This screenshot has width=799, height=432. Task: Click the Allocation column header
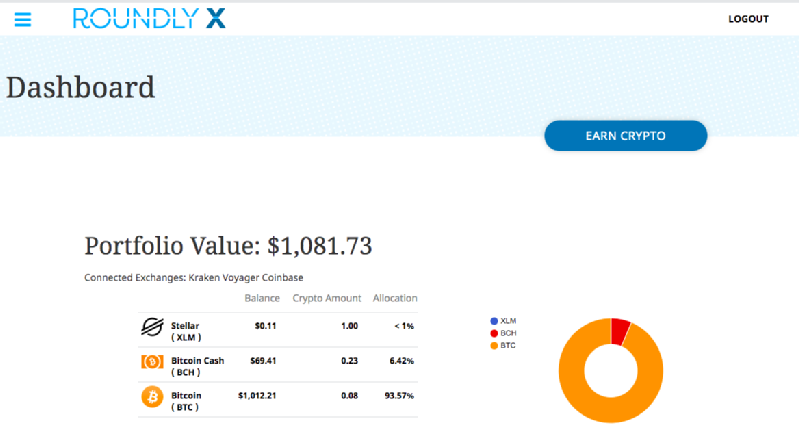tap(395, 298)
